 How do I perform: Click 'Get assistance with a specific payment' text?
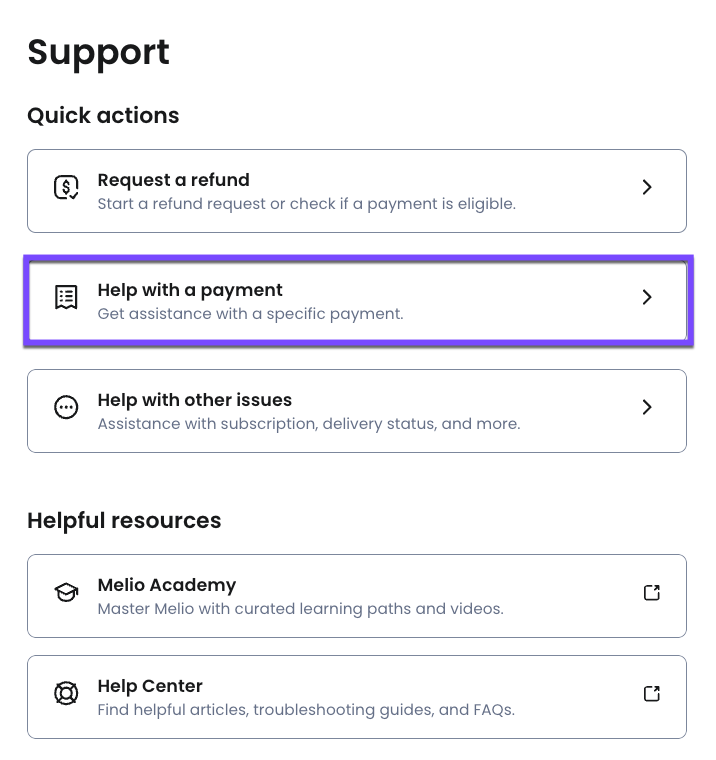coord(250,314)
